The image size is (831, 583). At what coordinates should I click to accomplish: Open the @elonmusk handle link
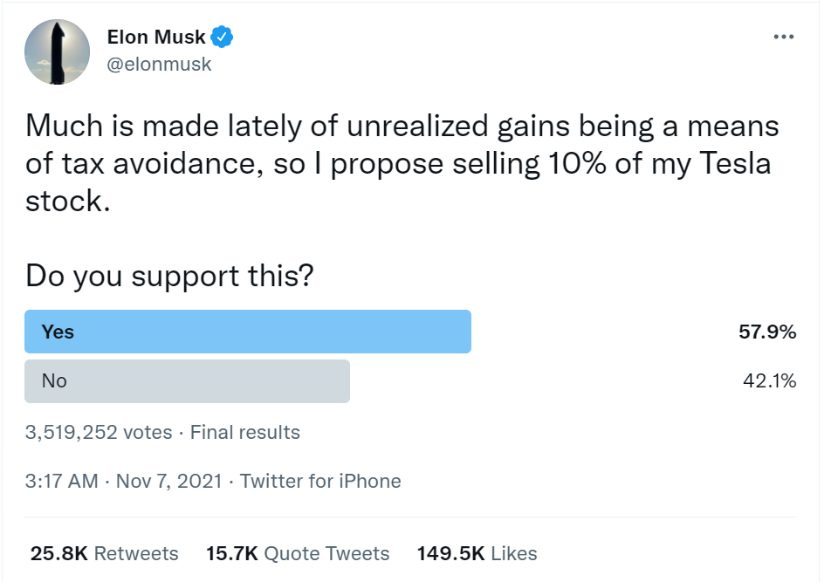pos(159,64)
